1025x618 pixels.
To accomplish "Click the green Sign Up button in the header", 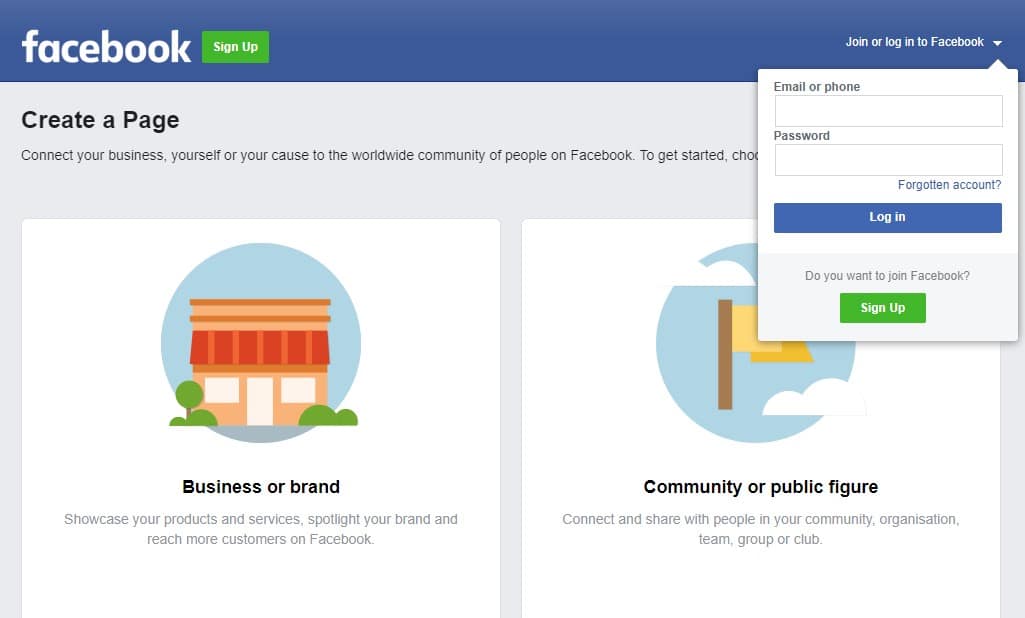I will pos(235,46).
